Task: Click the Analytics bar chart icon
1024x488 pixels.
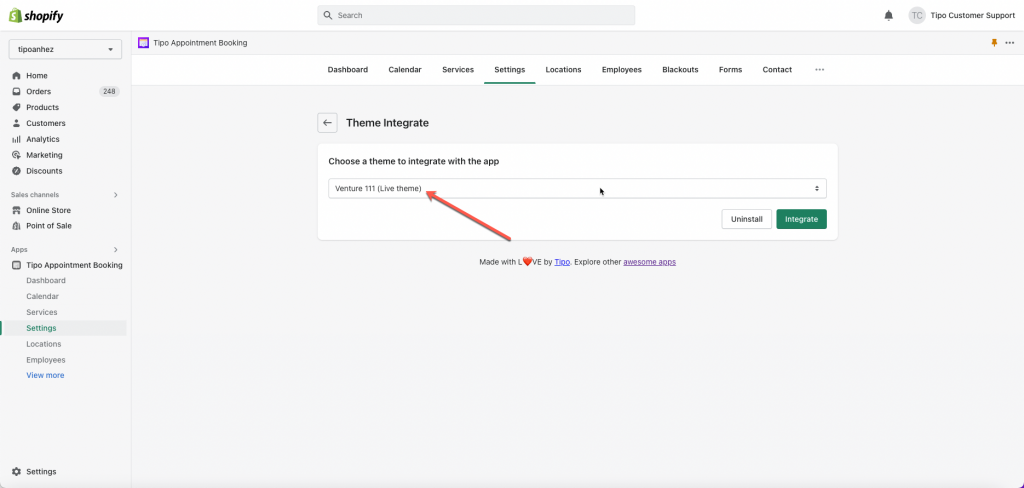Action: (16, 139)
